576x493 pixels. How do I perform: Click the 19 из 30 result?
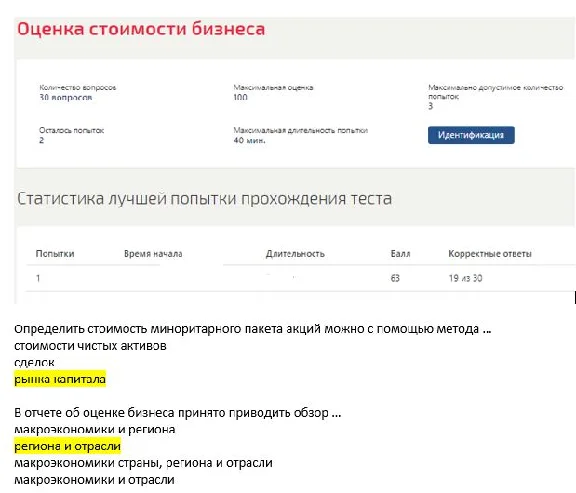click(465, 278)
